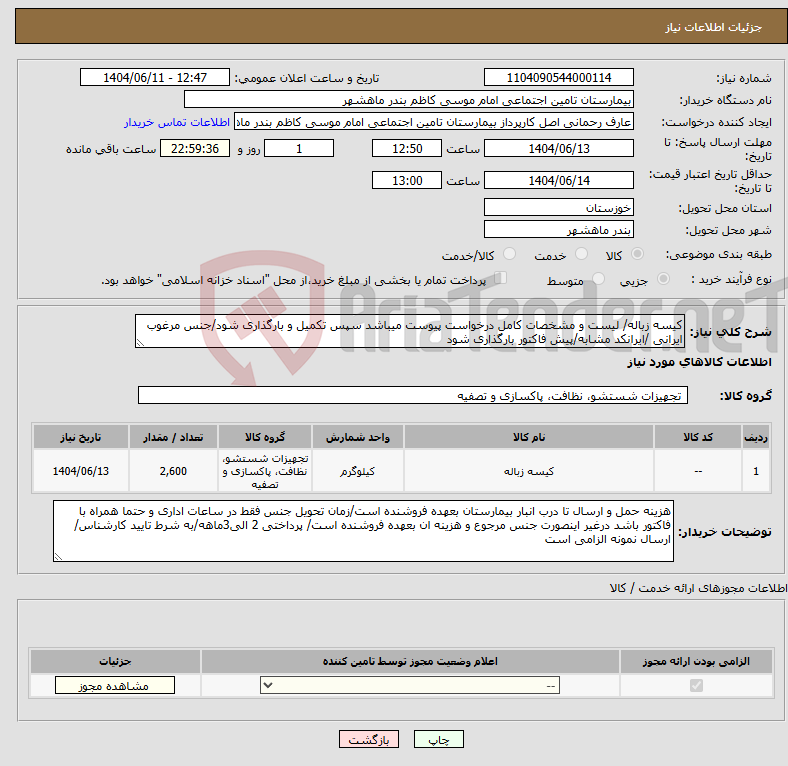Click the price validity time 13:00 field
Screen dimensions: 788x766
point(407,180)
